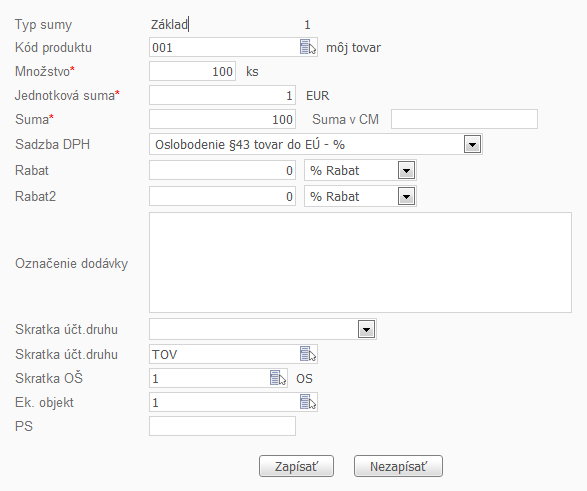Click the Nezapísať button
The width and height of the screenshot is (587, 491).
[x=398, y=466]
